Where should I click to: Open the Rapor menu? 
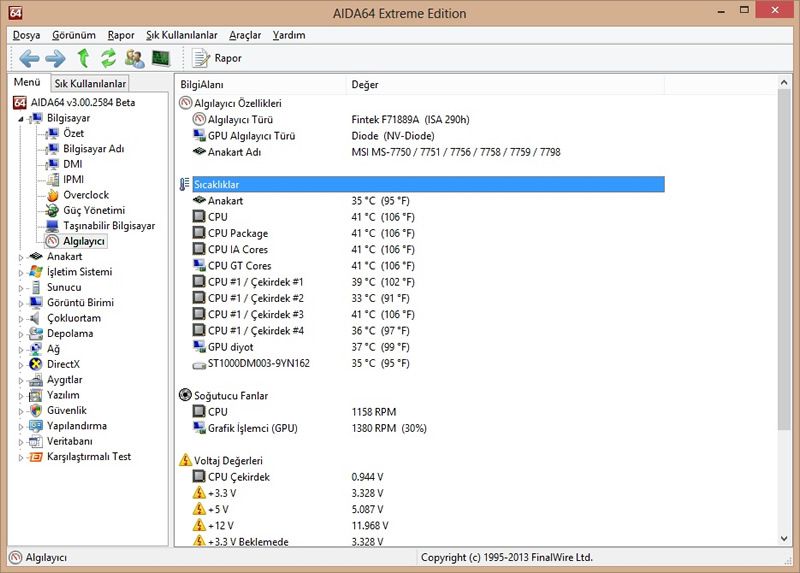121,35
